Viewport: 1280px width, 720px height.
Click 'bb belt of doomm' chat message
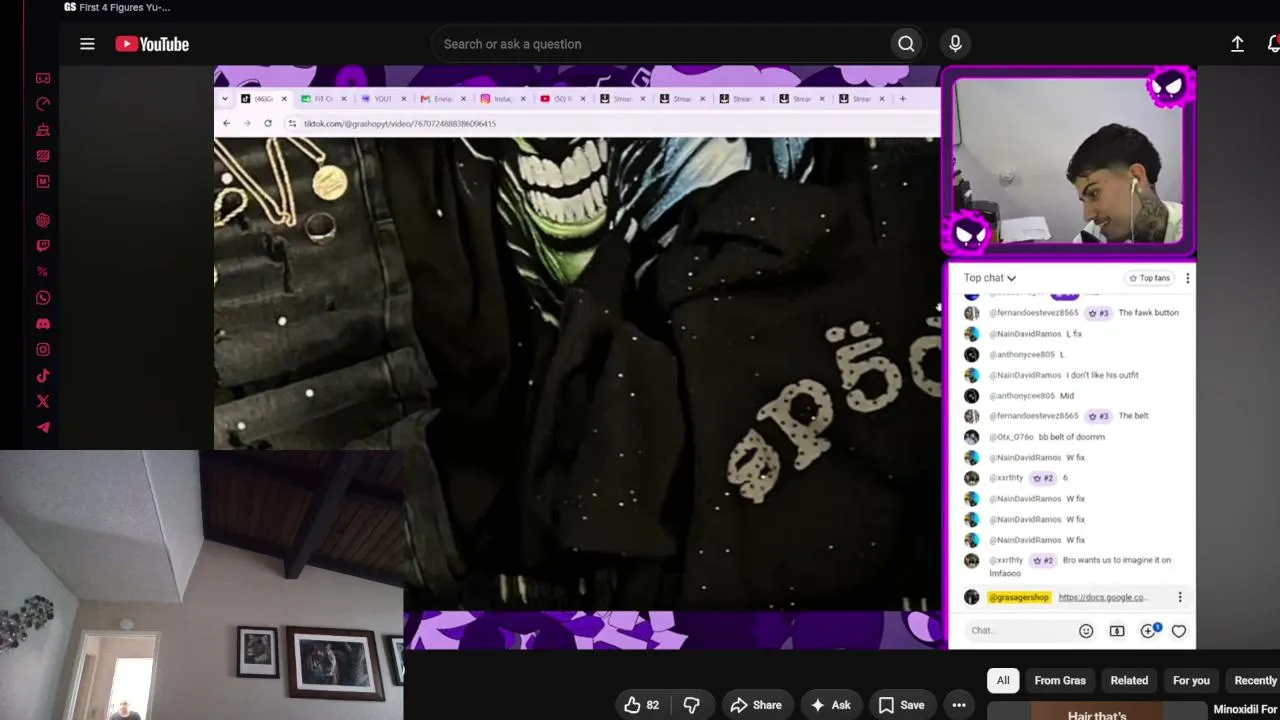[x=1034, y=437]
